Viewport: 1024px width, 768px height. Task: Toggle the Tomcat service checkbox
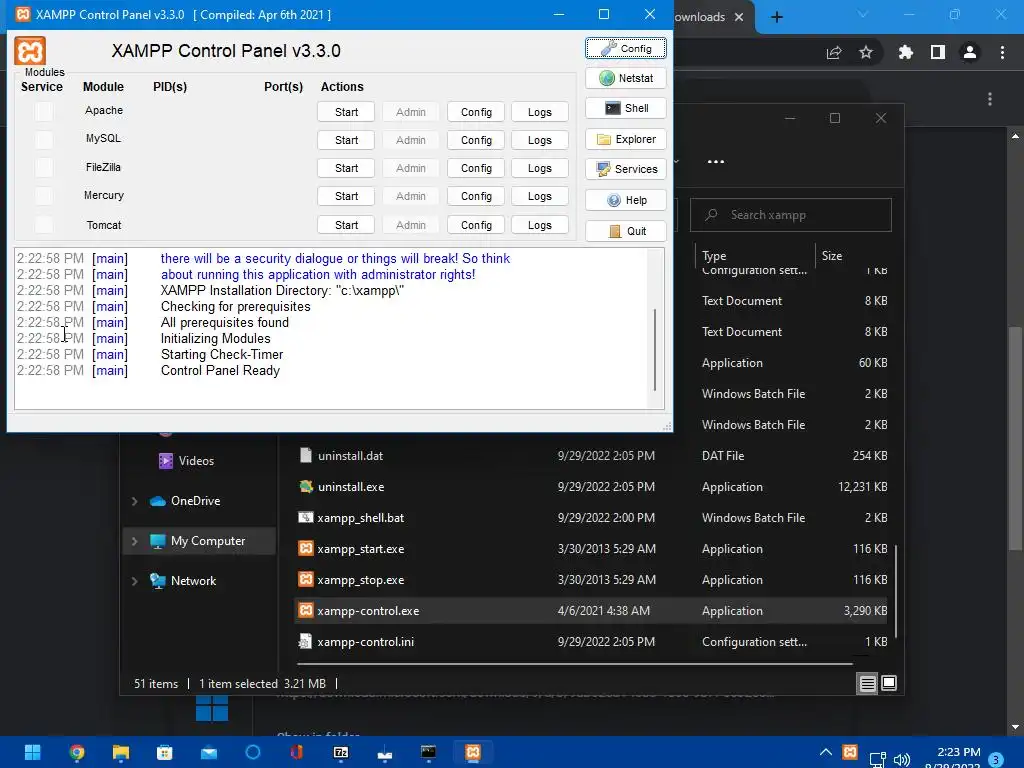[x=44, y=225]
